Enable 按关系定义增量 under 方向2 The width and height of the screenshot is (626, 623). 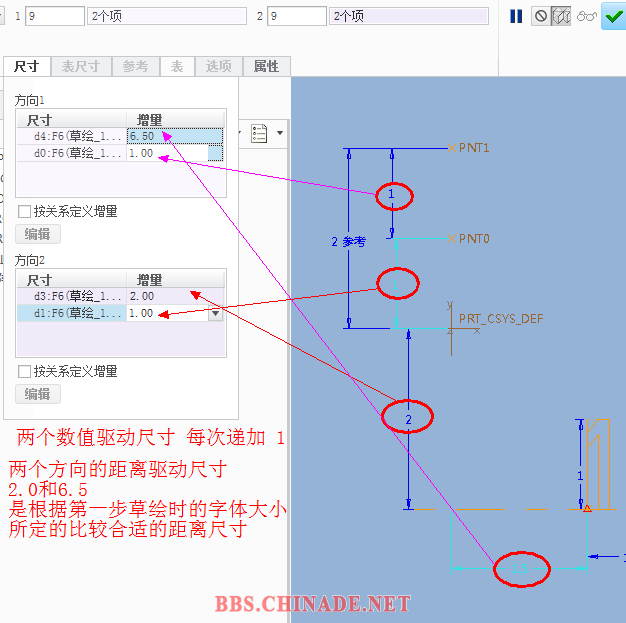(24, 371)
